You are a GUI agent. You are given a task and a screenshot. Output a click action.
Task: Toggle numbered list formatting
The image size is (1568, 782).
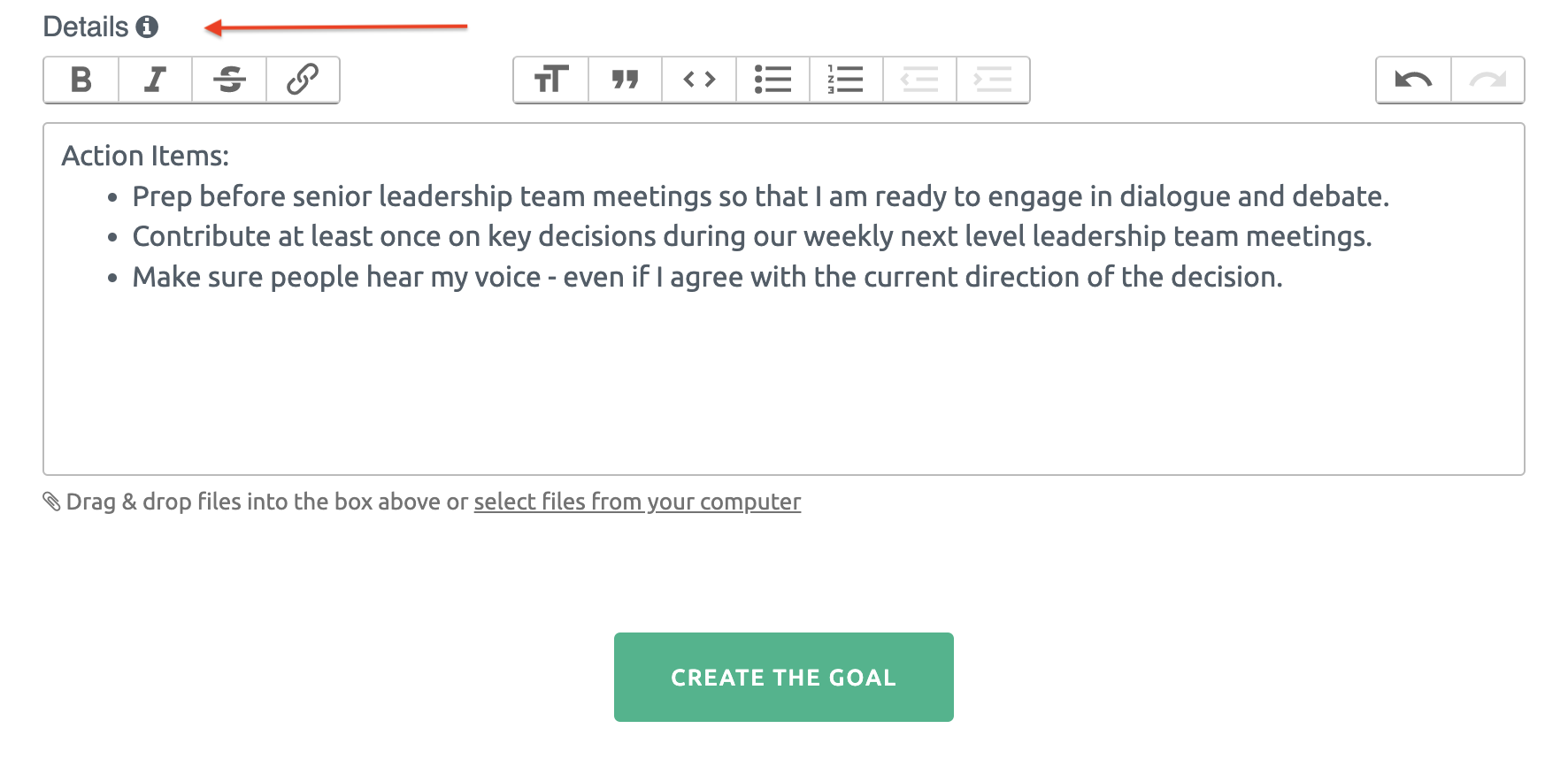click(846, 80)
